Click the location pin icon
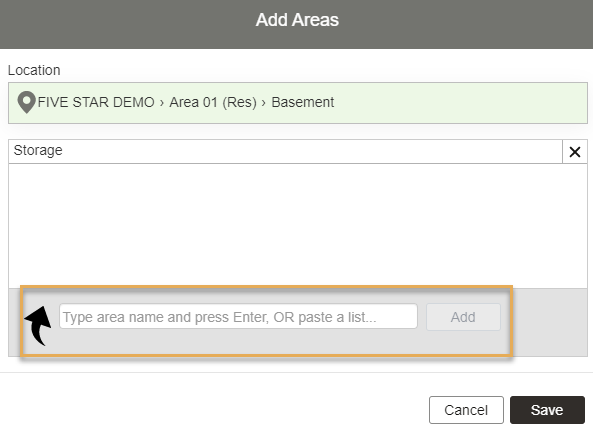593x430 pixels. (x=26, y=102)
